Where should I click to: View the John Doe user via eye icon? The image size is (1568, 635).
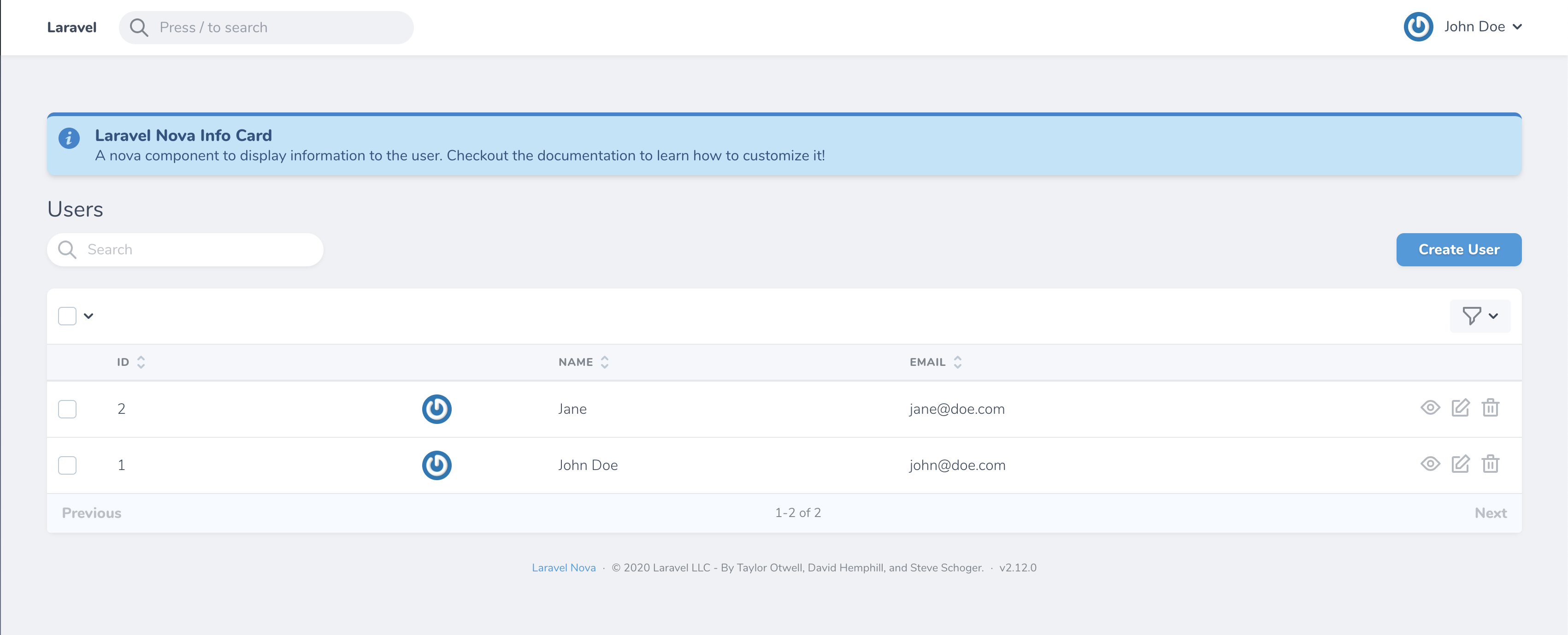click(1430, 464)
